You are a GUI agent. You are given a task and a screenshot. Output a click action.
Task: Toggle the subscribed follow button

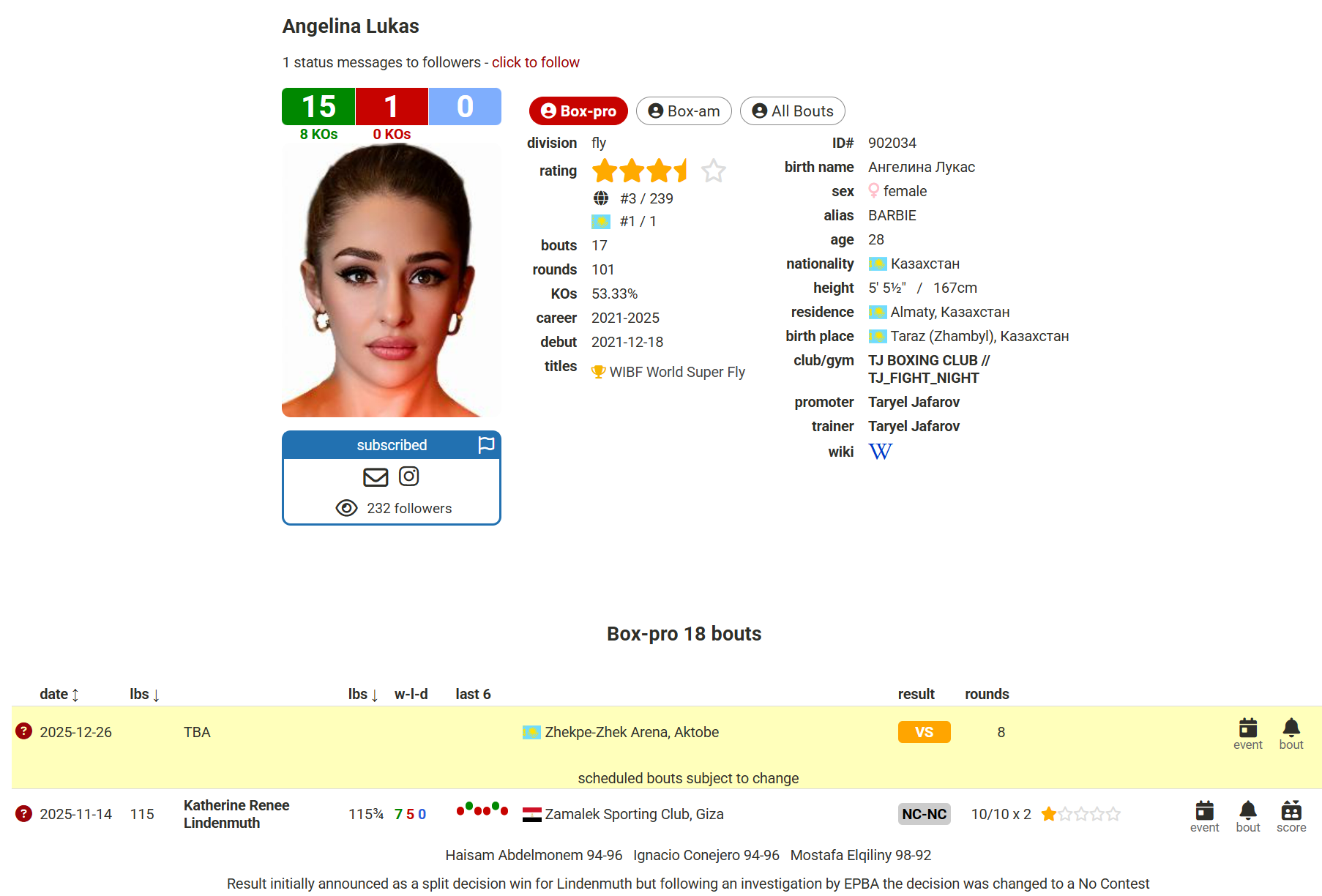(392, 445)
